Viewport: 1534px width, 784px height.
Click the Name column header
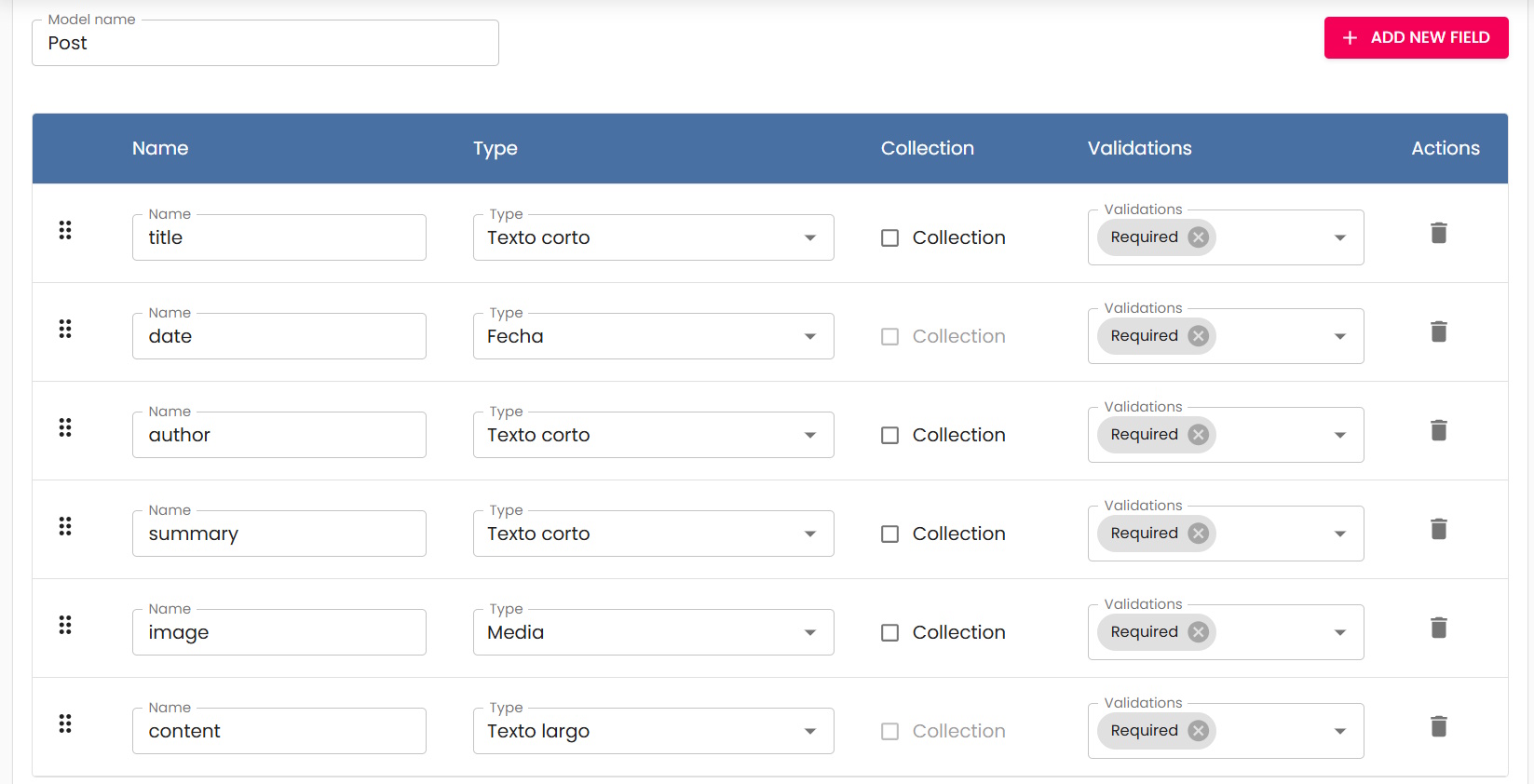tap(160, 148)
